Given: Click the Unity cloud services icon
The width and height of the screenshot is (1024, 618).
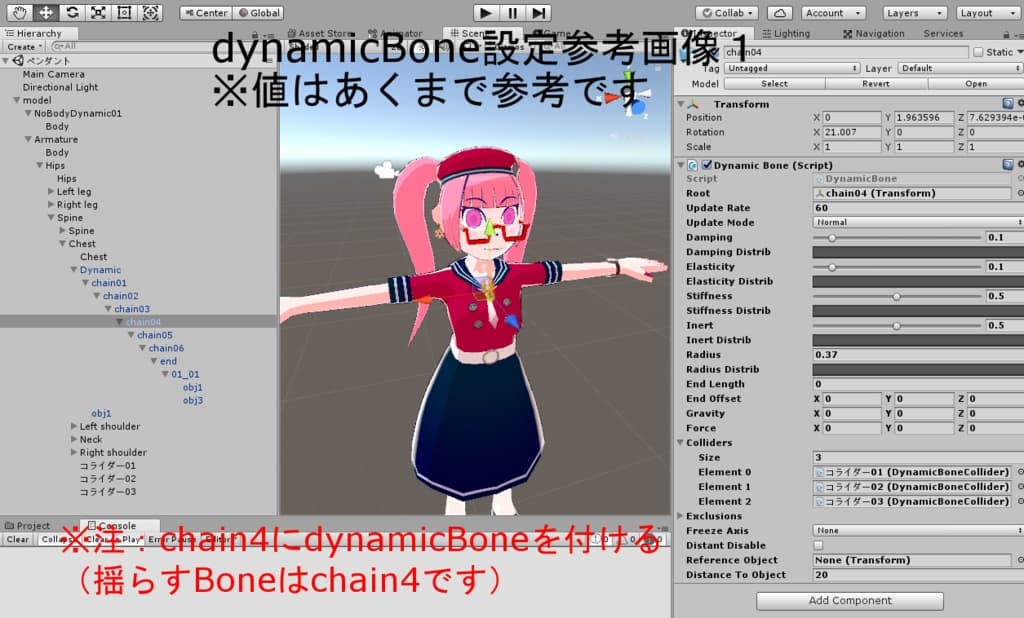Looking at the screenshot, I should (x=781, y=12).
